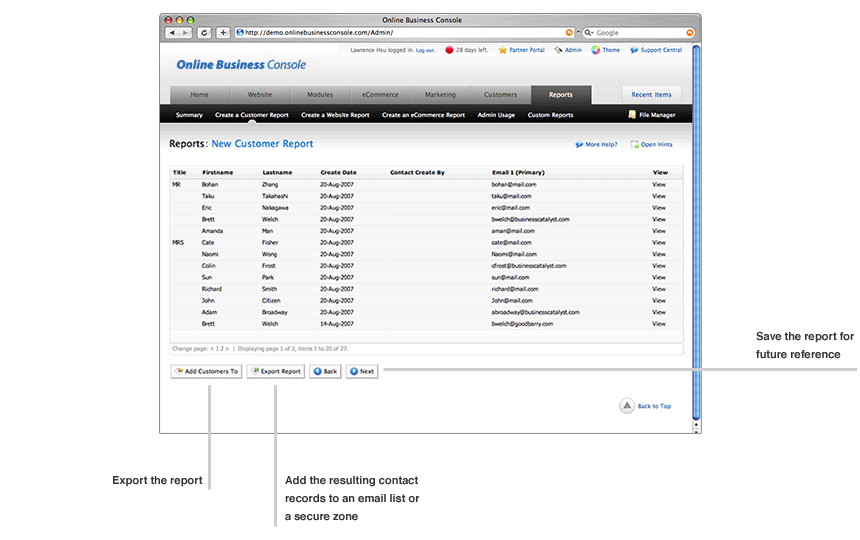Open the Partner Portal star icon

point(502,50)
